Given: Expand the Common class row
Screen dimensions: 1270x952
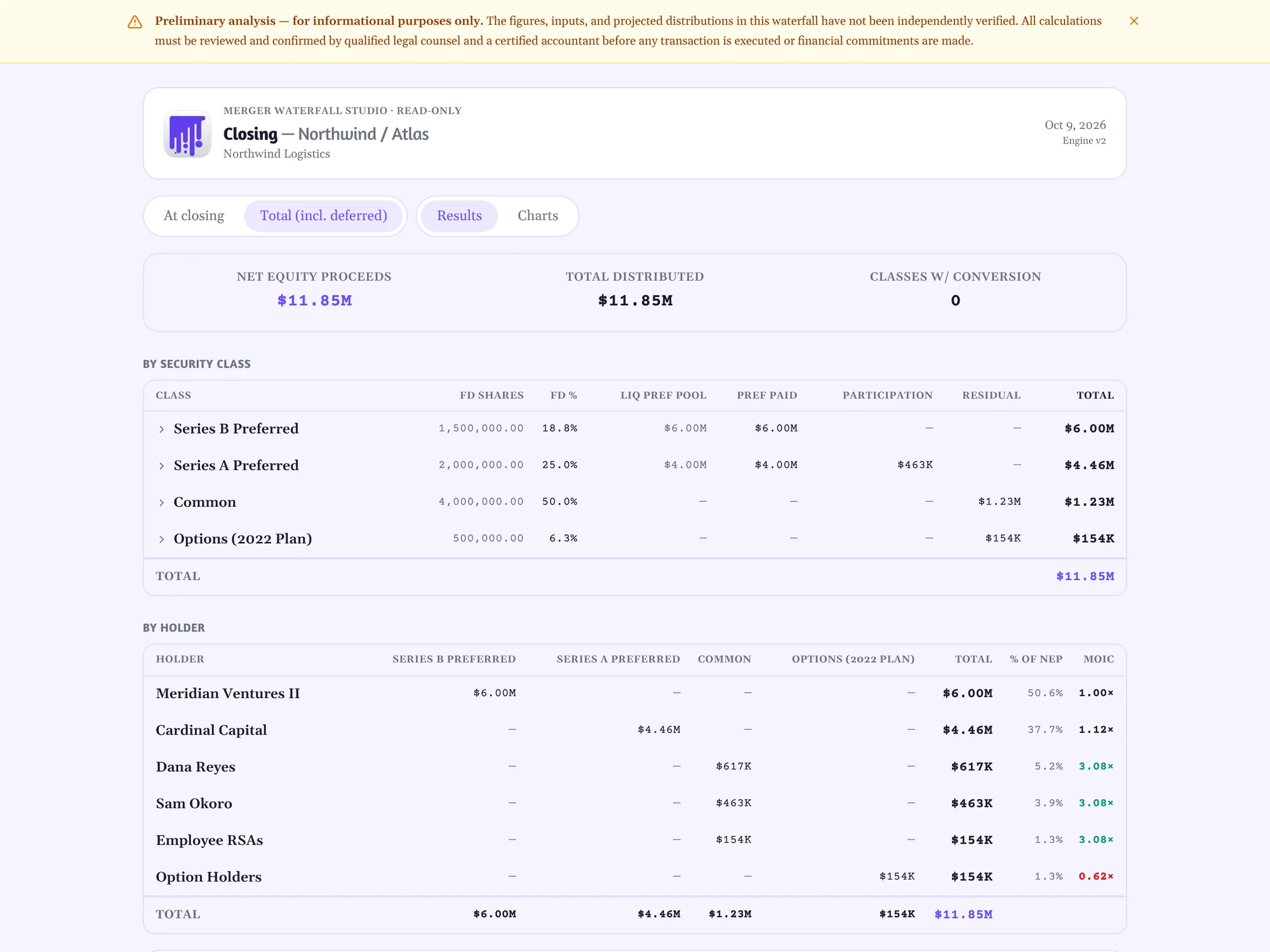Looking at the screenshot, I should point(161,503).
